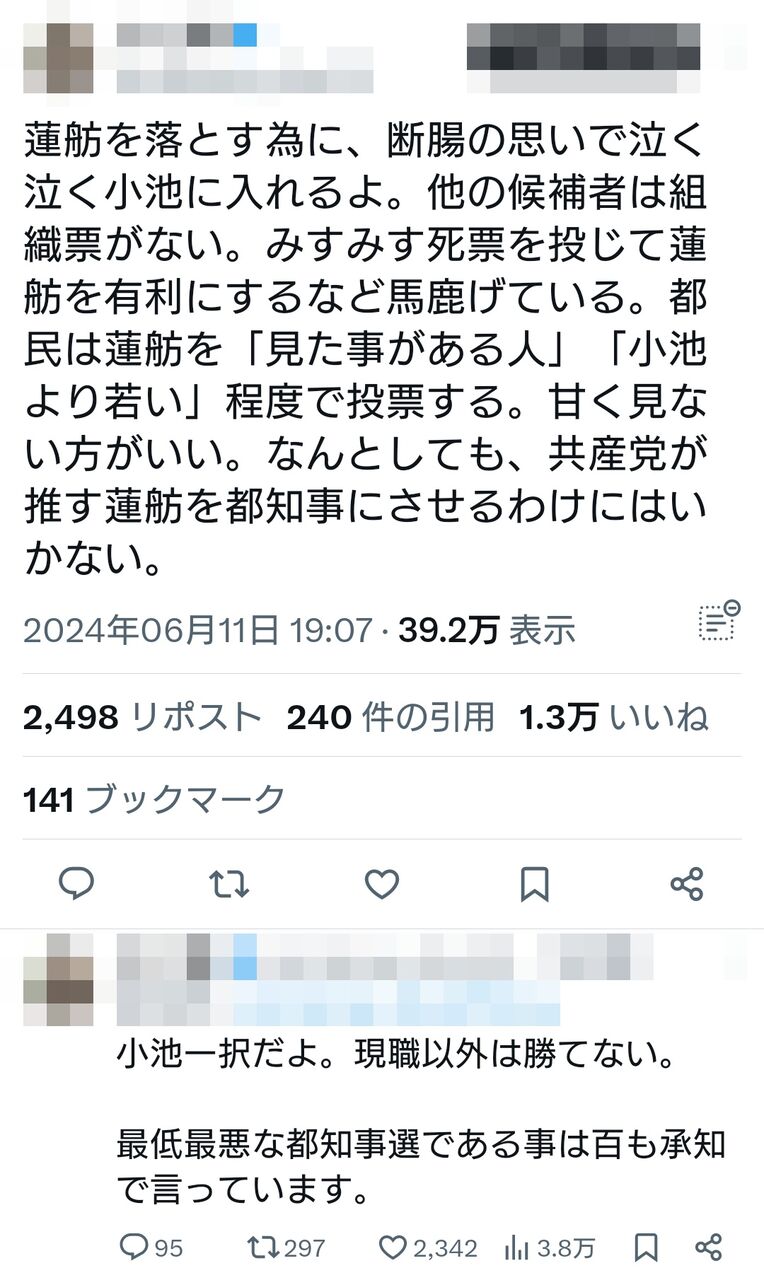Bookmark the reply post
Image resolution: width=764 pixels, height=1280 pixels.
pos(646,1247)
